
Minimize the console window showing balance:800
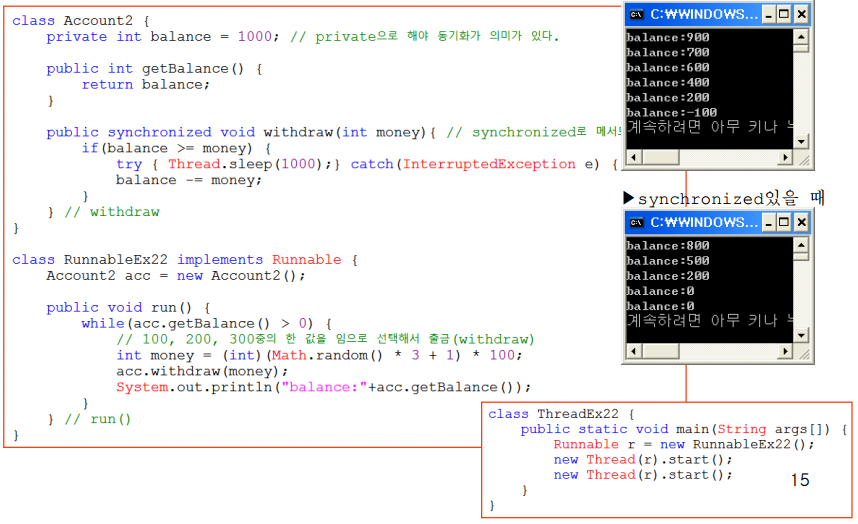pos(769,222)
